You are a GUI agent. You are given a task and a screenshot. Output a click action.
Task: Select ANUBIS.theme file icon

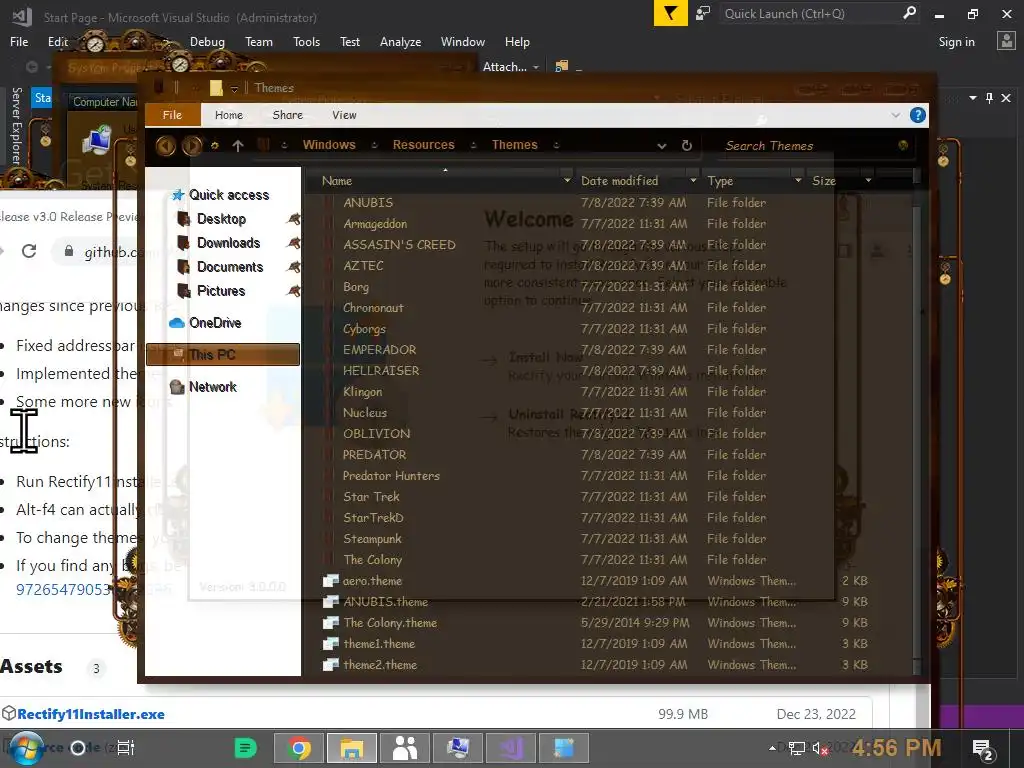click(x=331, y=601)
